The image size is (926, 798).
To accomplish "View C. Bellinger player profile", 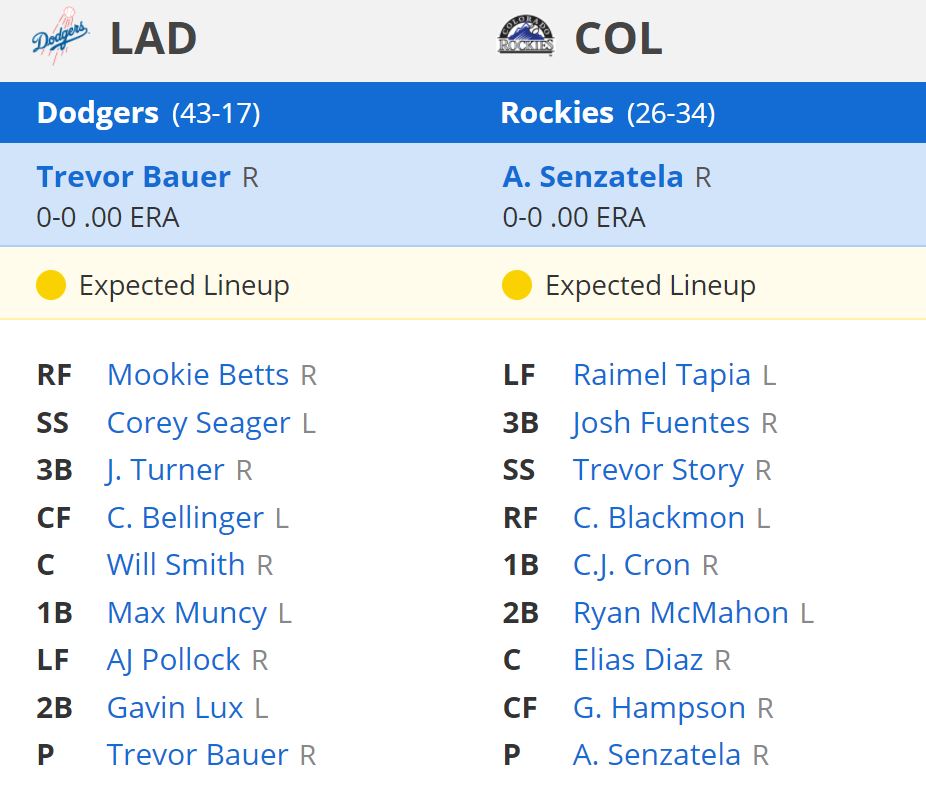I will coord(185,518).
